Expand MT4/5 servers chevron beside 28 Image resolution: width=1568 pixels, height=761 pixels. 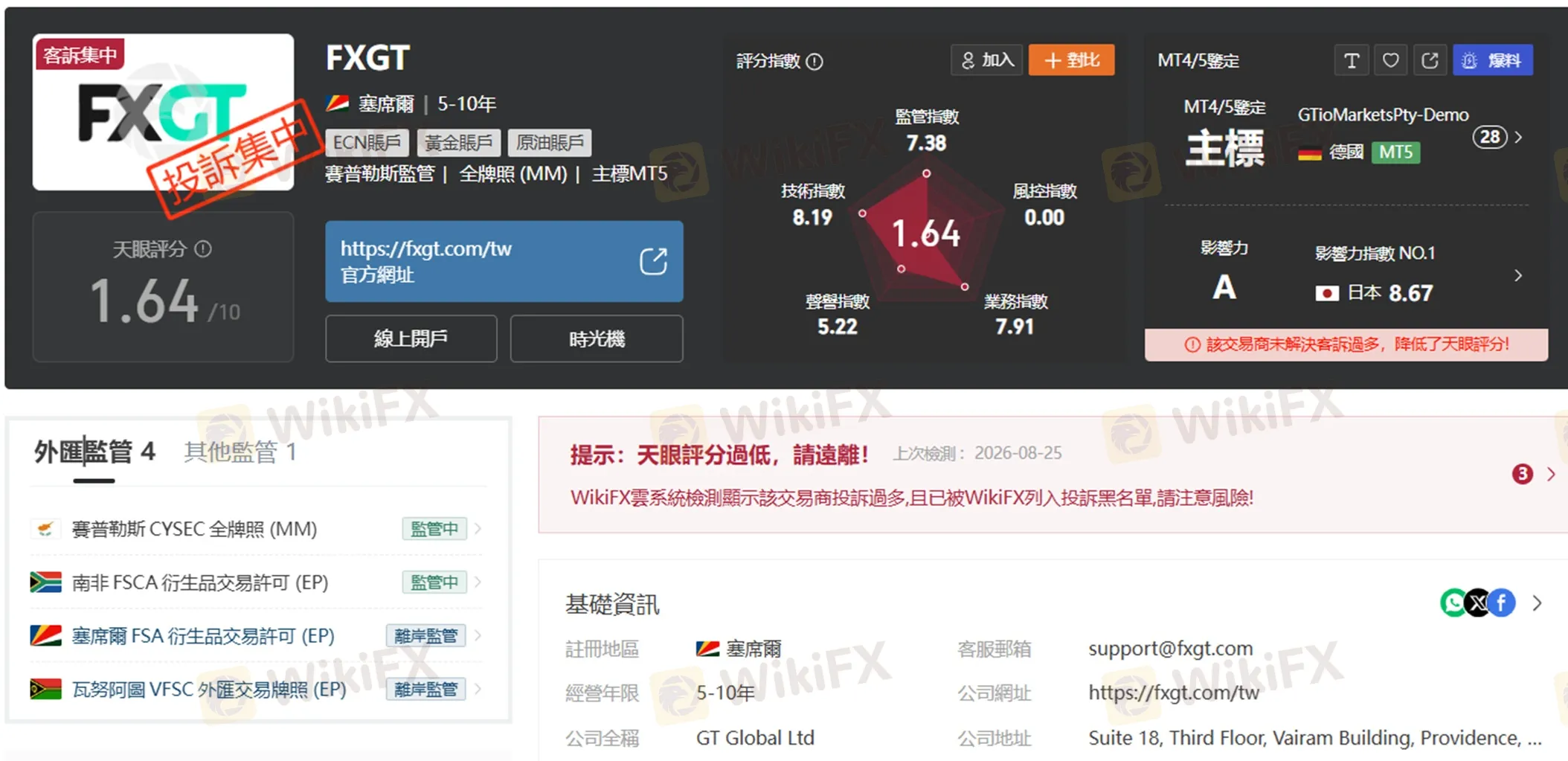[x=1519, y=138]
